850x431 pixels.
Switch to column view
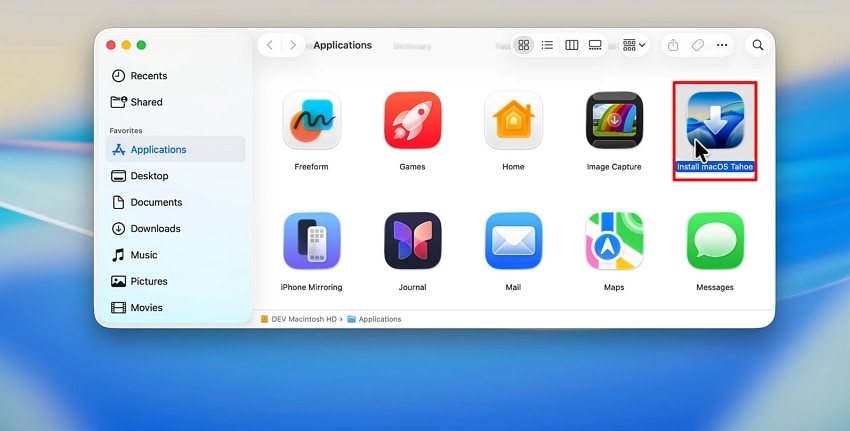point(571,45)
